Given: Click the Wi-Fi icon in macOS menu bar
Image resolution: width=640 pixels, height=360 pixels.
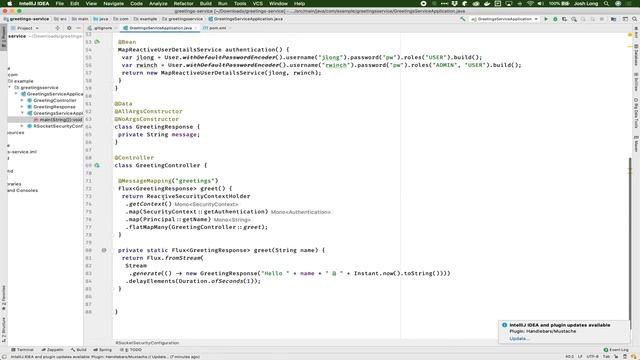Looking at the screenshot, I should [x=530, y=3].
